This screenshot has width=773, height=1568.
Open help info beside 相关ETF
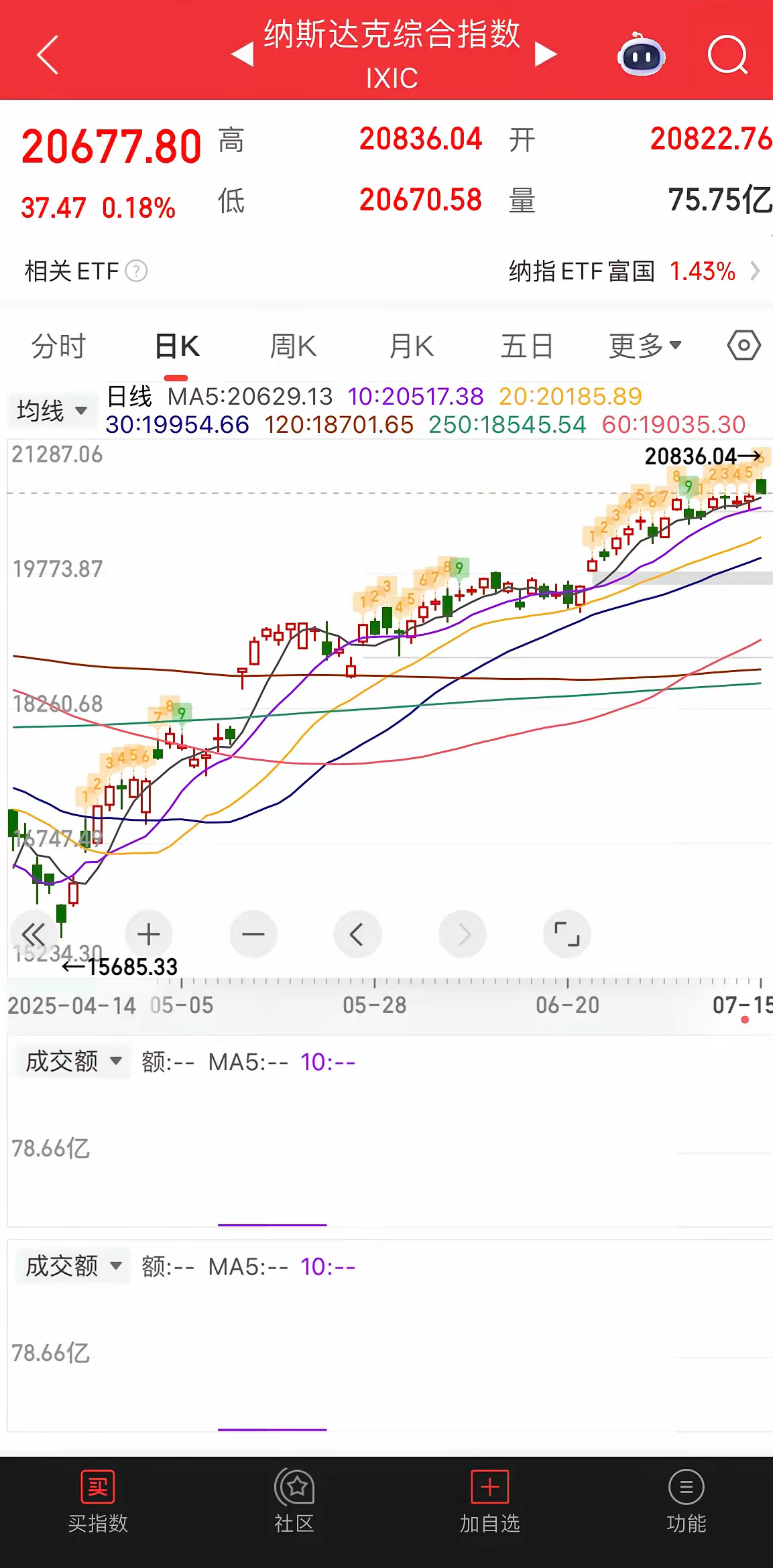tap(136, 271)
